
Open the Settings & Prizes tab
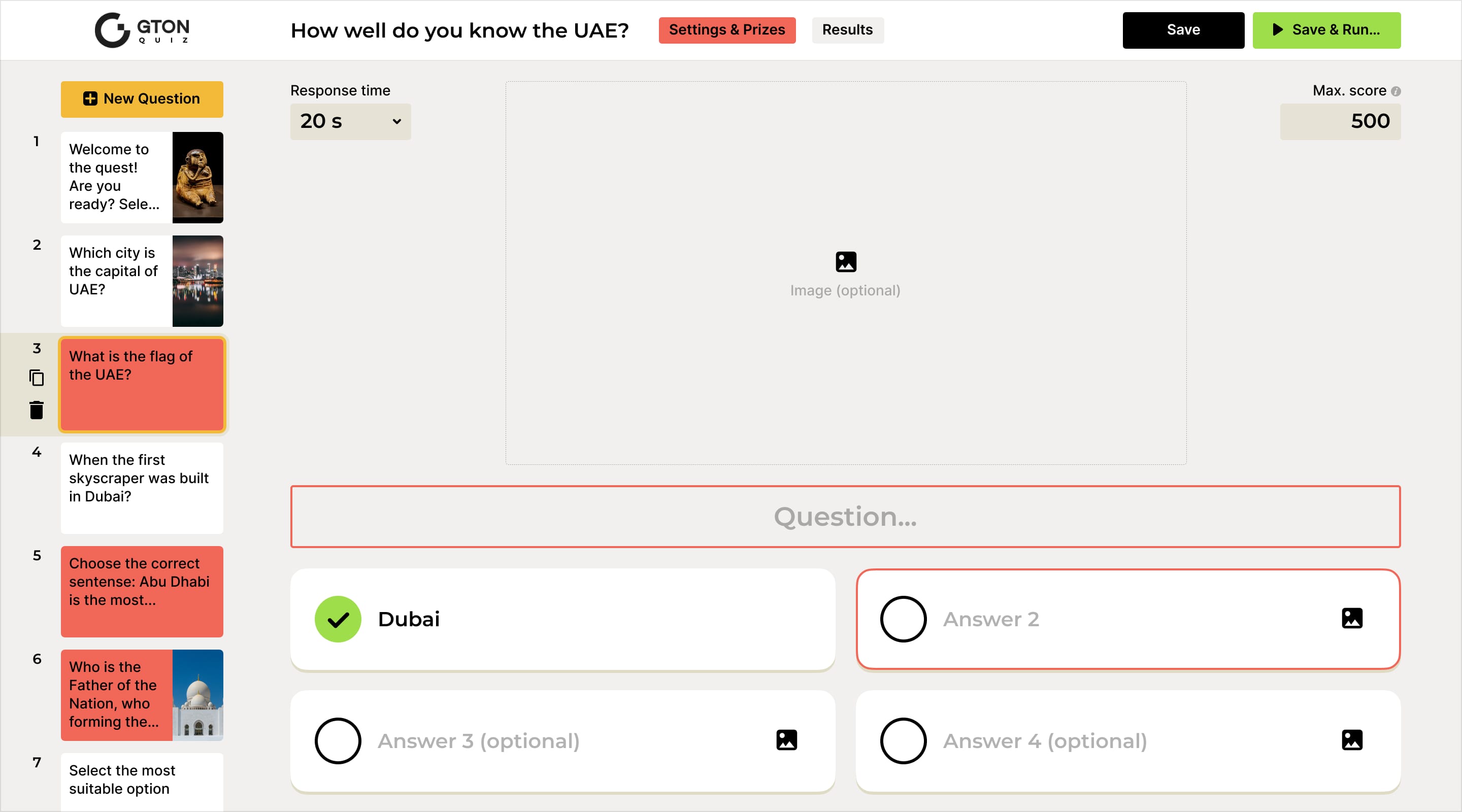726,30
